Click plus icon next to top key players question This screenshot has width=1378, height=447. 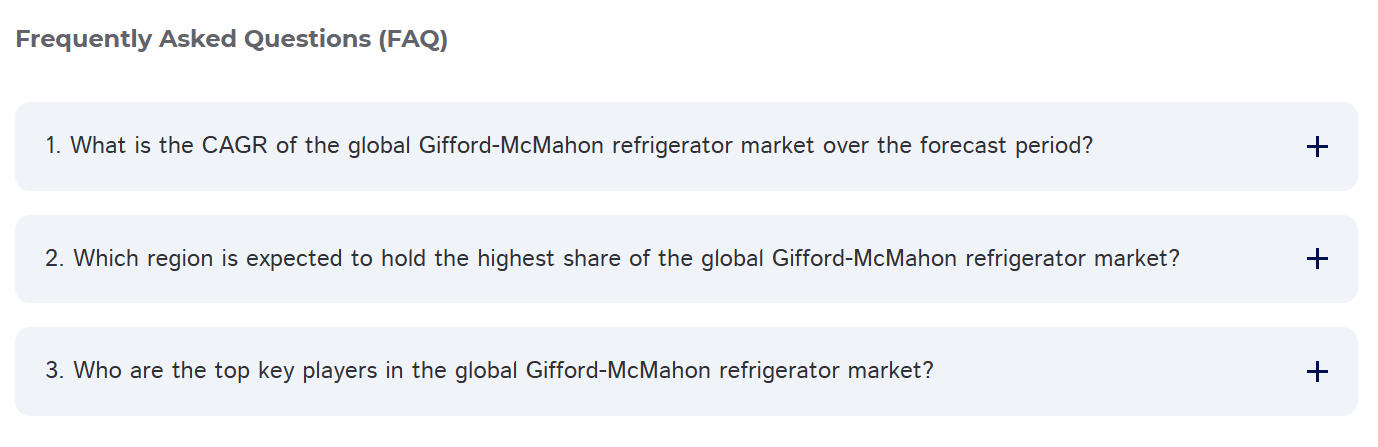tap(1317, 372)
